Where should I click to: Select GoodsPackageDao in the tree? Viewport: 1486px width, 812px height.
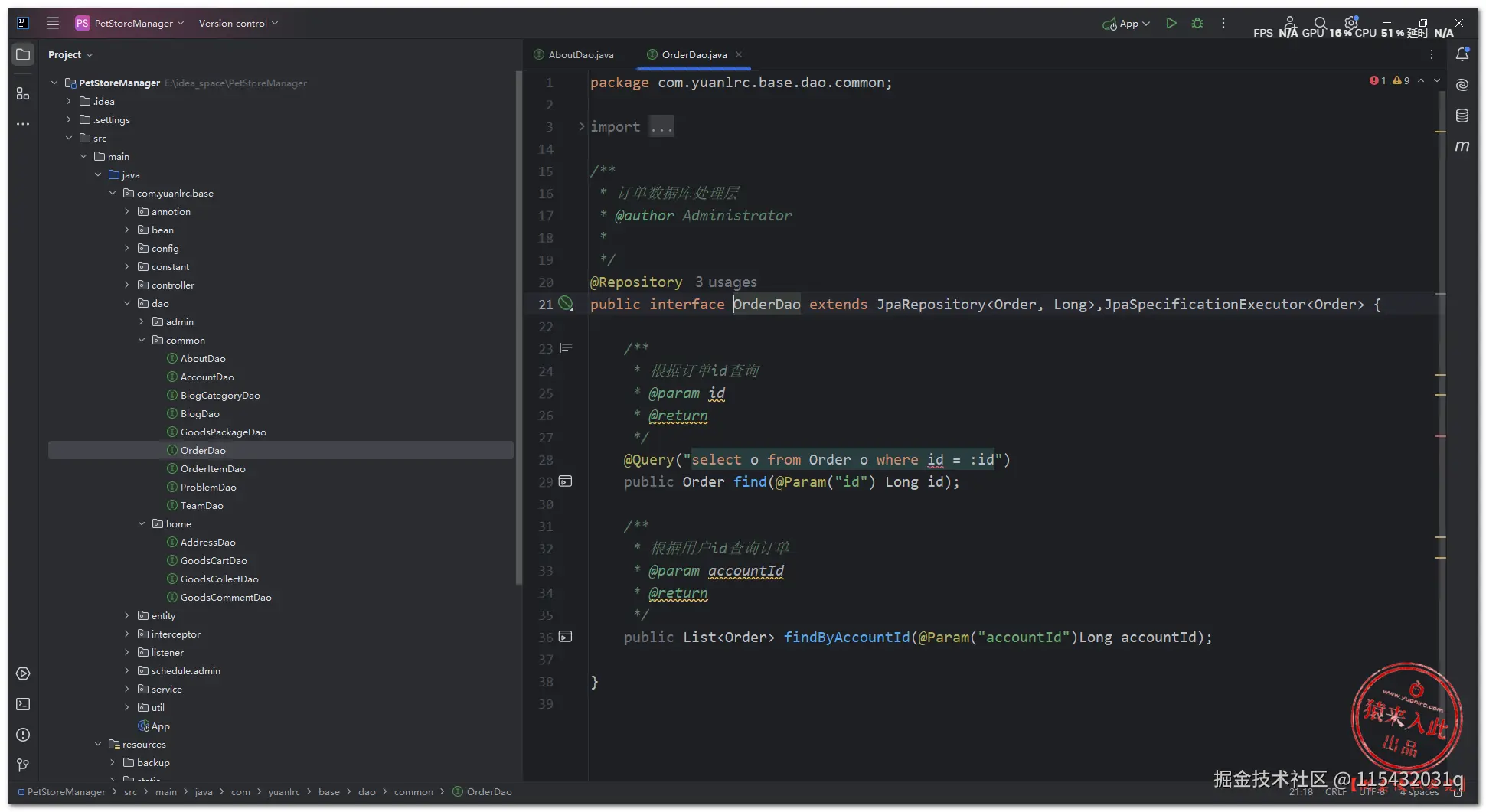[x=216, y=432]
